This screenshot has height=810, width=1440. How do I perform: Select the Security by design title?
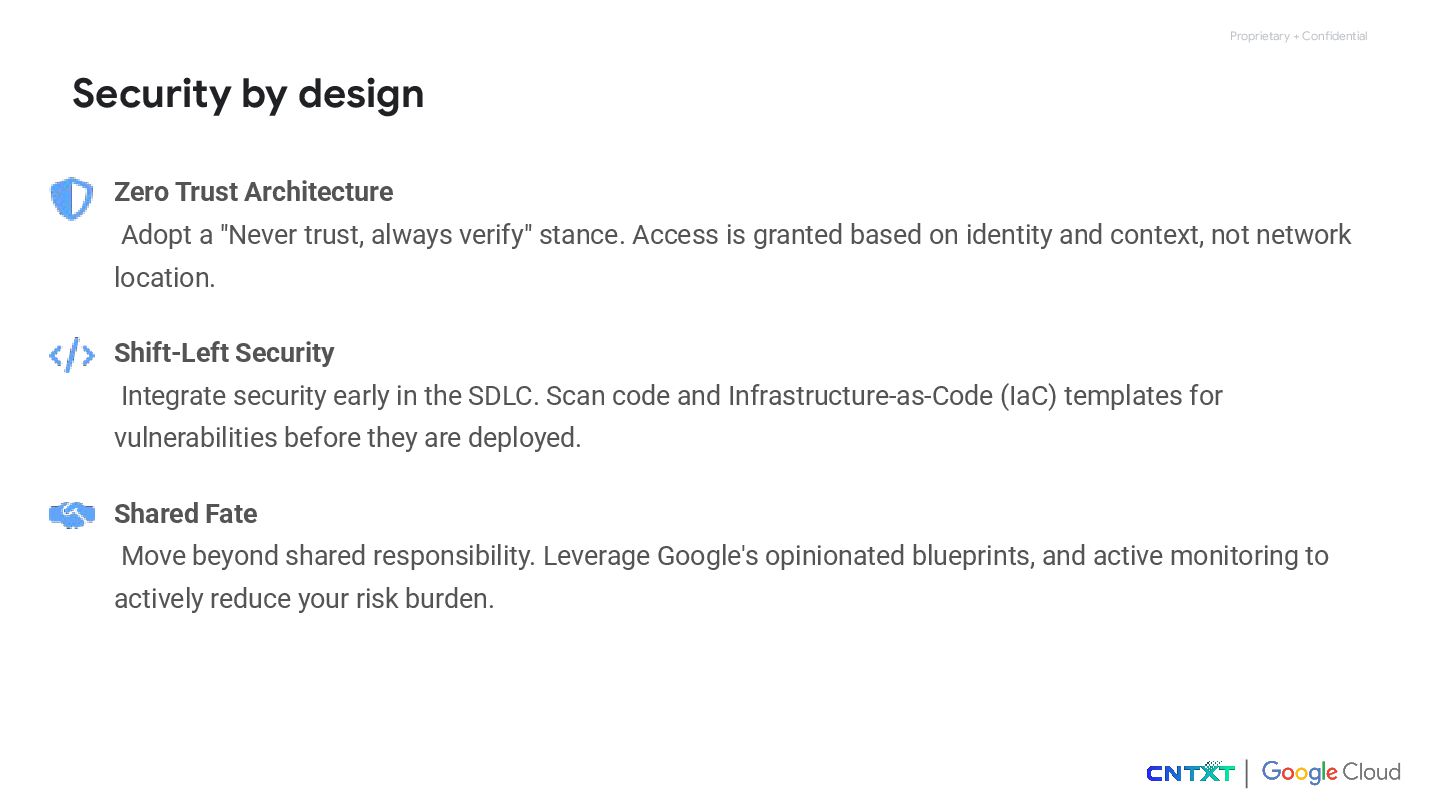(248, 93)
